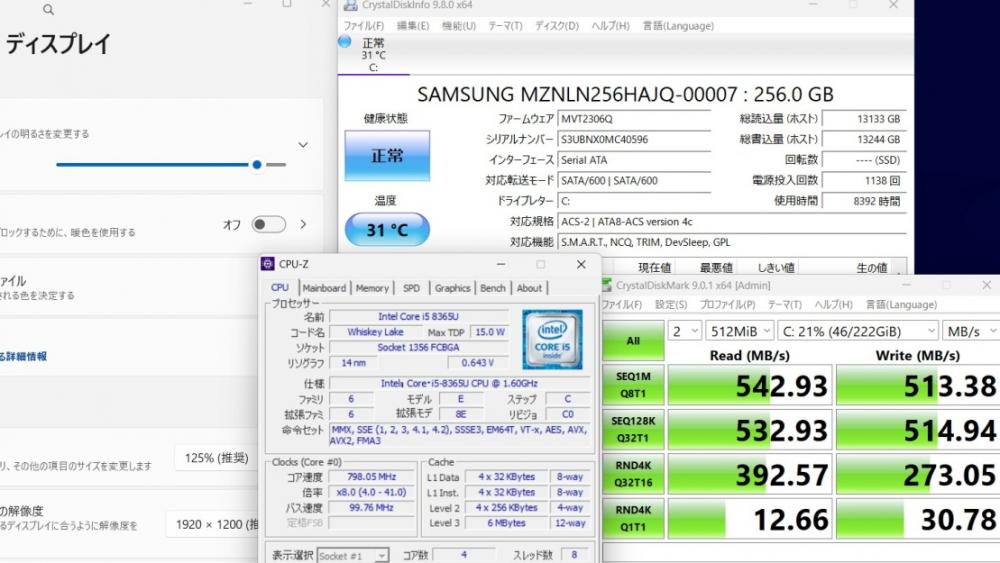Click the CrystalDiskMark title bar app icon
The image size is (1000, 563).
[607, 285]
